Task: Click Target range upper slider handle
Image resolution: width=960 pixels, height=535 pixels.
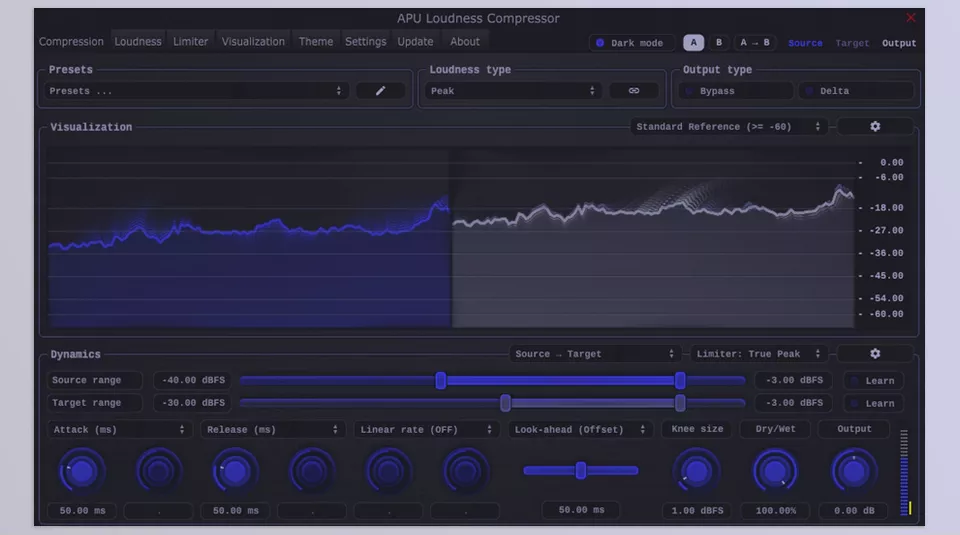Action: tap(680, 403)
